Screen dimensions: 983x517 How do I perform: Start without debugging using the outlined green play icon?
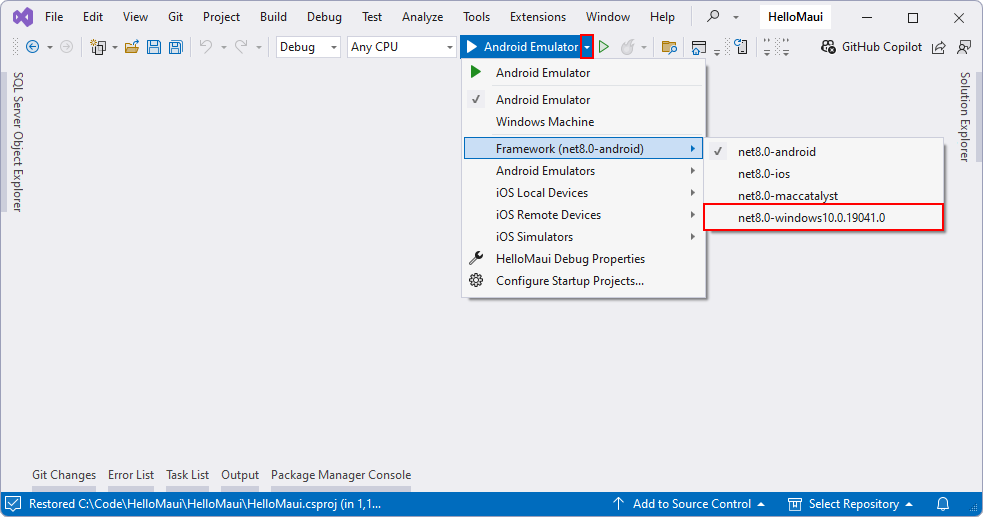pyautogui.click(x=604, y=47)
